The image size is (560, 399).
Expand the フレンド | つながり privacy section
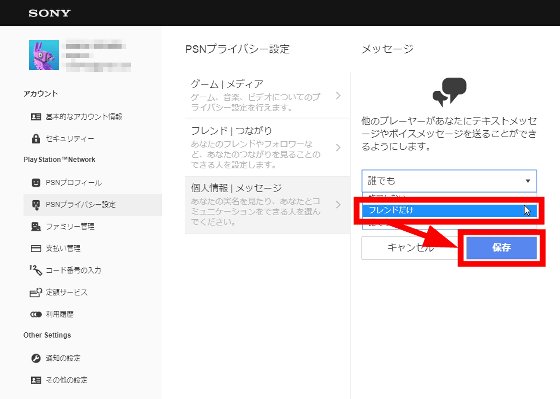coord(267,147)
